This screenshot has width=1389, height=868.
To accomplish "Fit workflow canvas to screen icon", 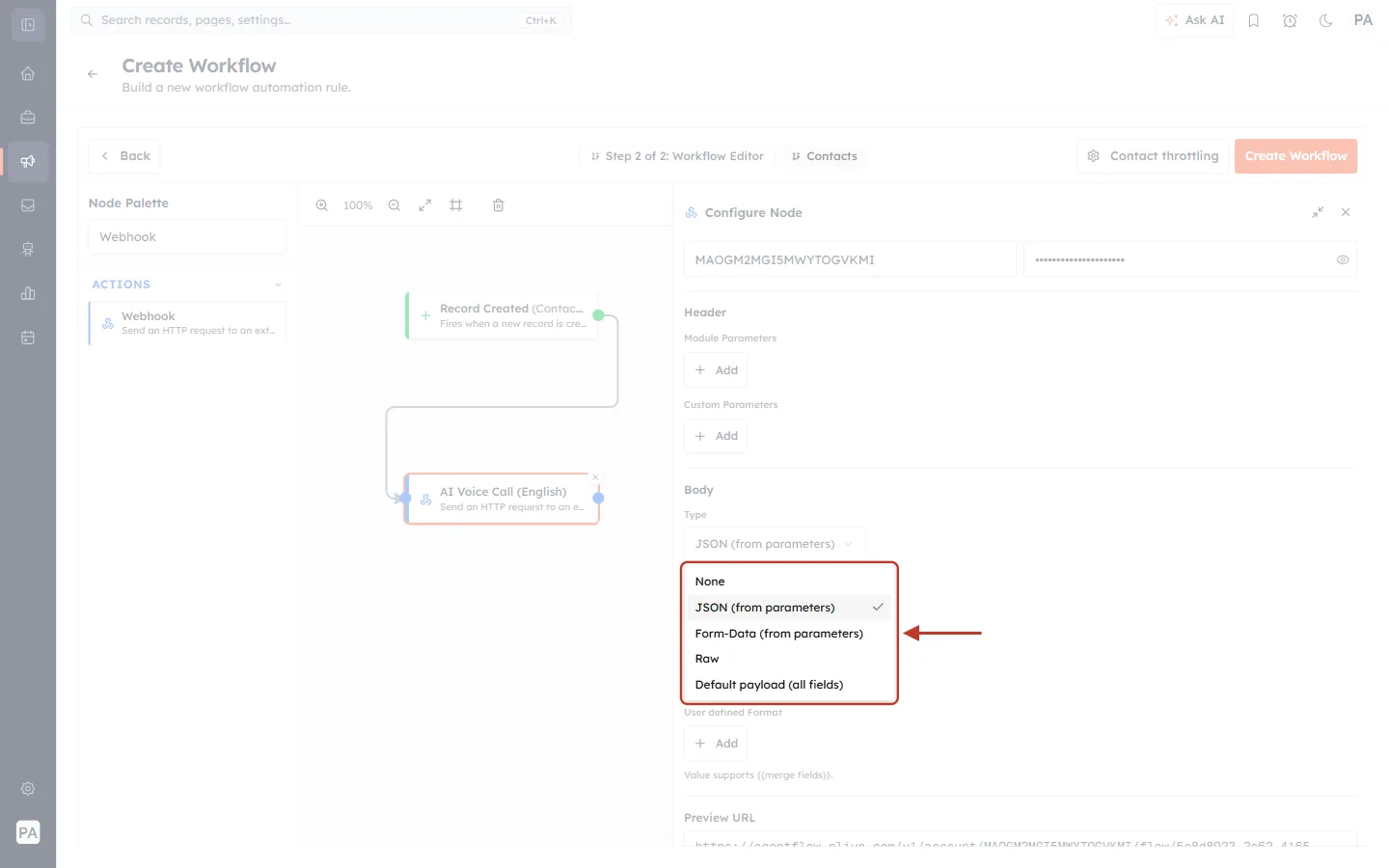I will (425, 205).
